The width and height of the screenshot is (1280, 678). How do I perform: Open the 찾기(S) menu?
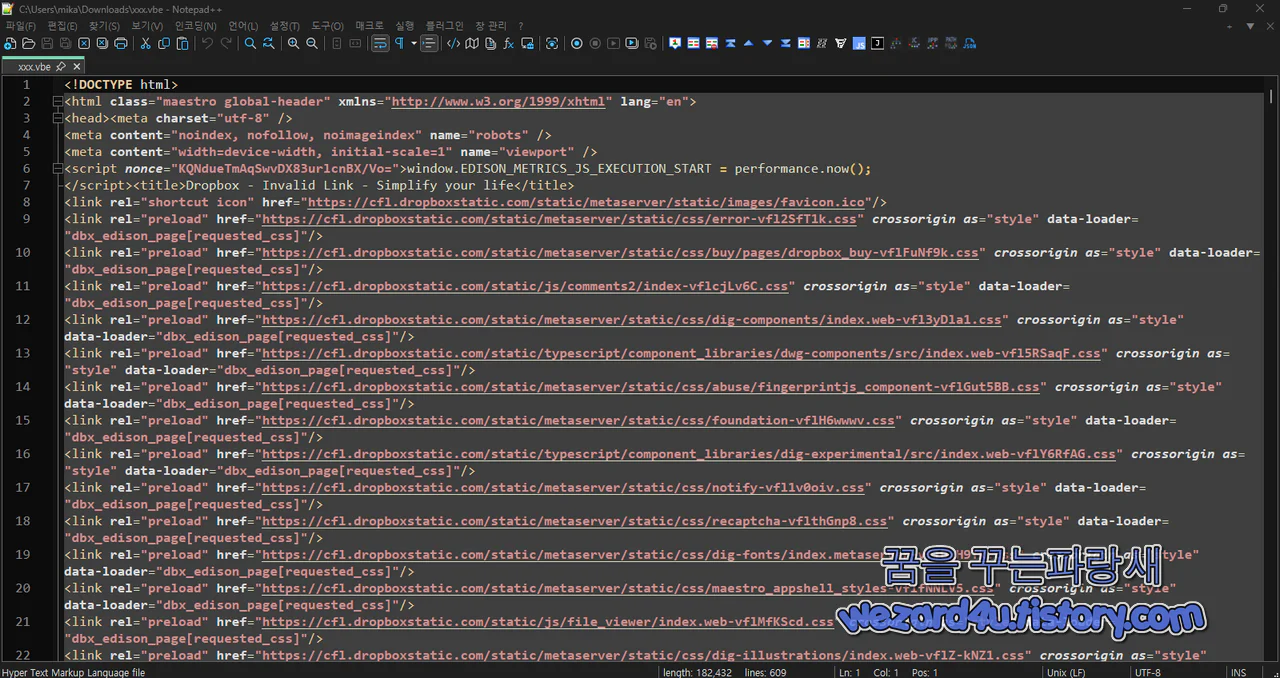(x=104, y=26)
